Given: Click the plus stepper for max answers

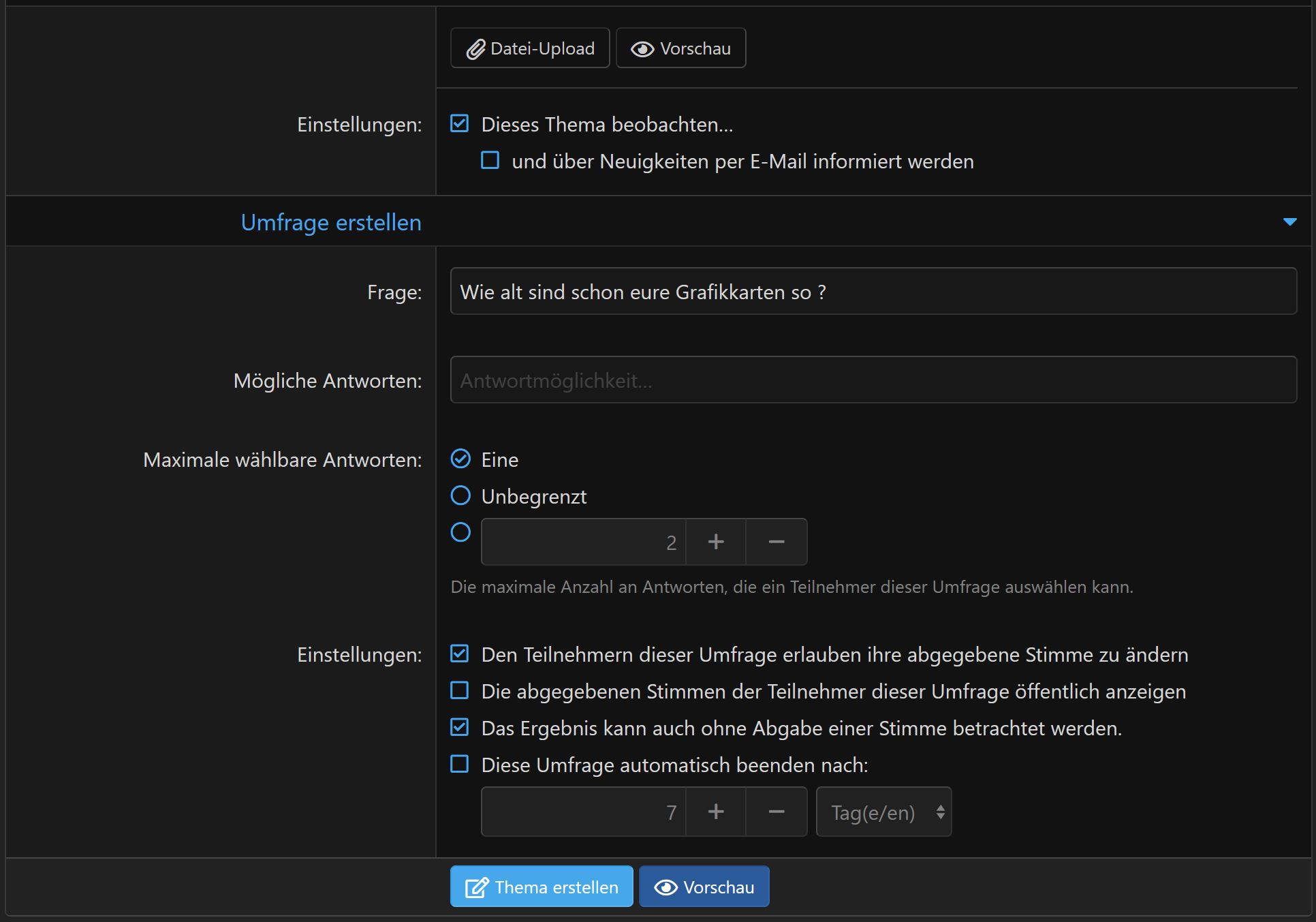Looking at the screenshot, I should coord(715,542).
